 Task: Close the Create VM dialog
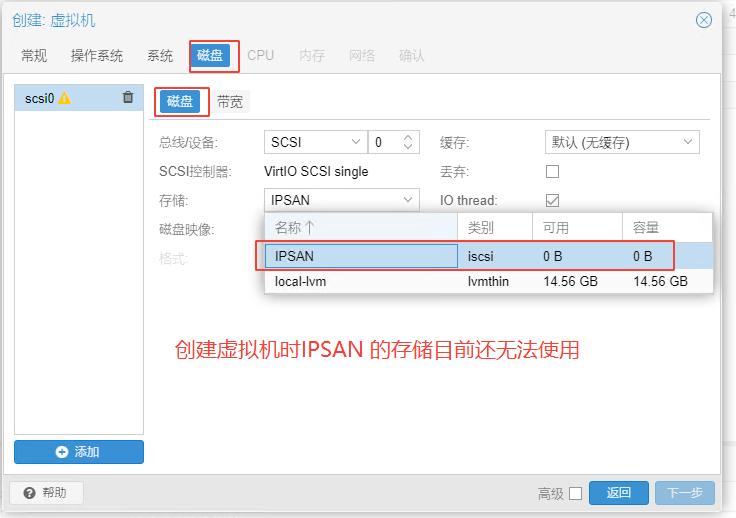[x=703, y=20]
